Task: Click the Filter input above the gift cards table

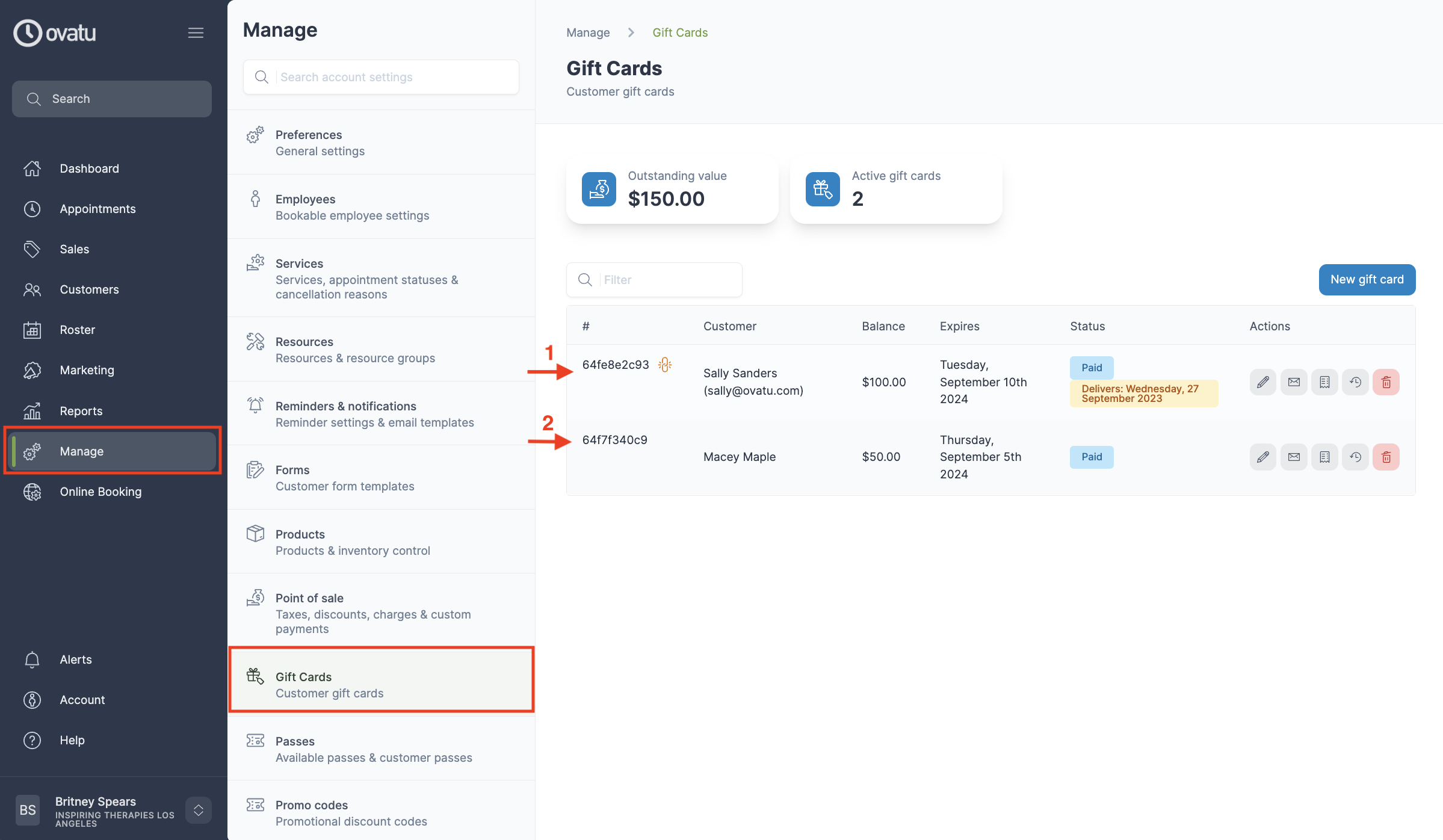Action: coord(668,280)
